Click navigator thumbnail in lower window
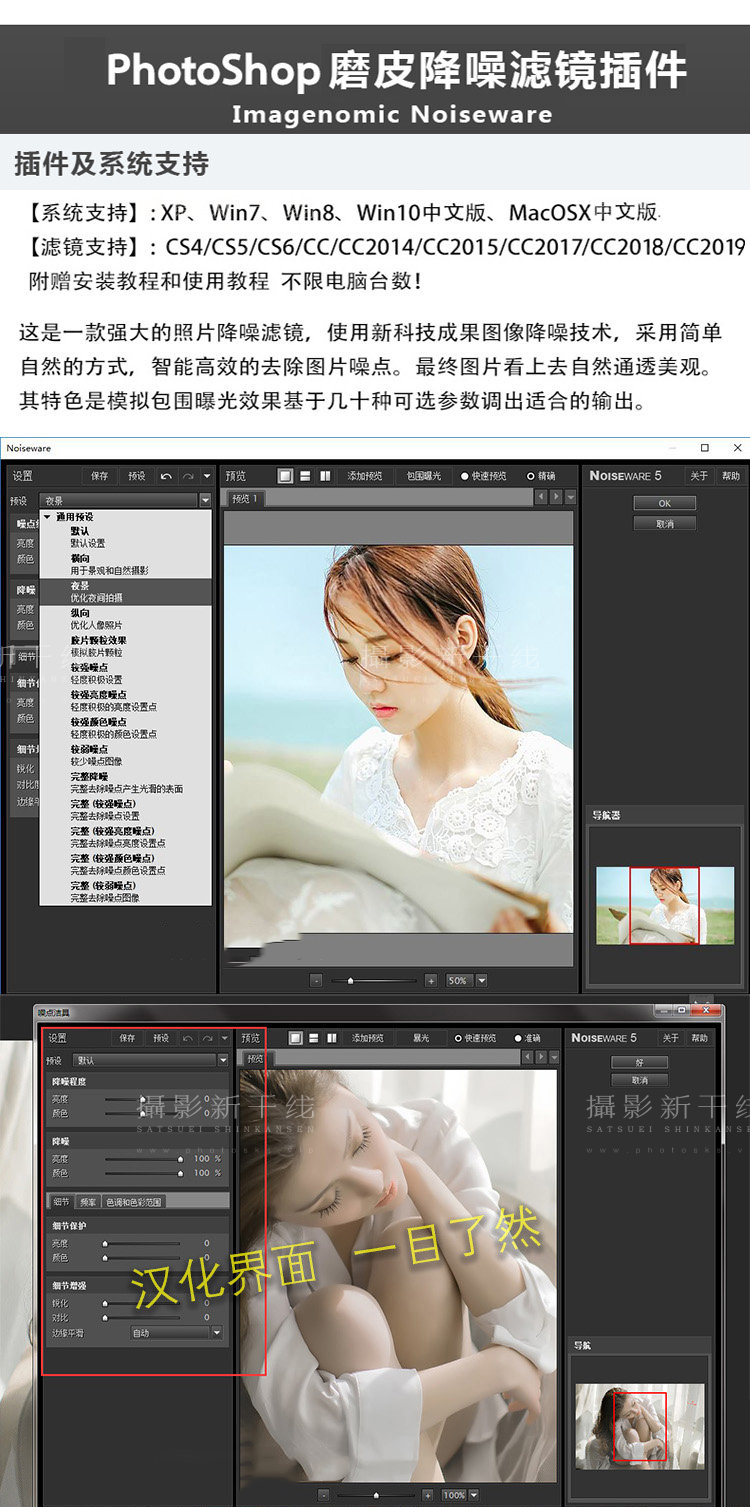 pos(640,1426)
